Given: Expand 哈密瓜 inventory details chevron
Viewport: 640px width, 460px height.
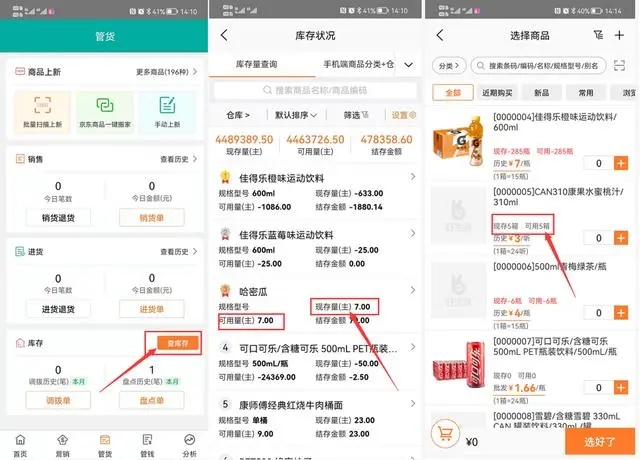Looking at the screenshot, I should point(413,290).
